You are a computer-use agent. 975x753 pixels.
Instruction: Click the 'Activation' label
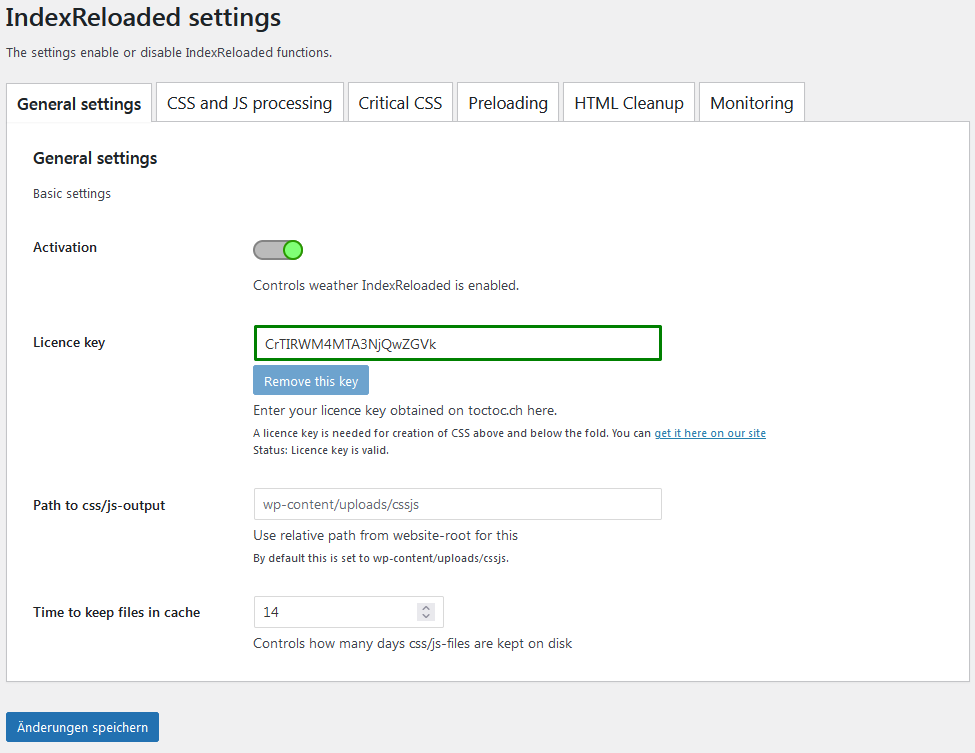click(65, 247)
